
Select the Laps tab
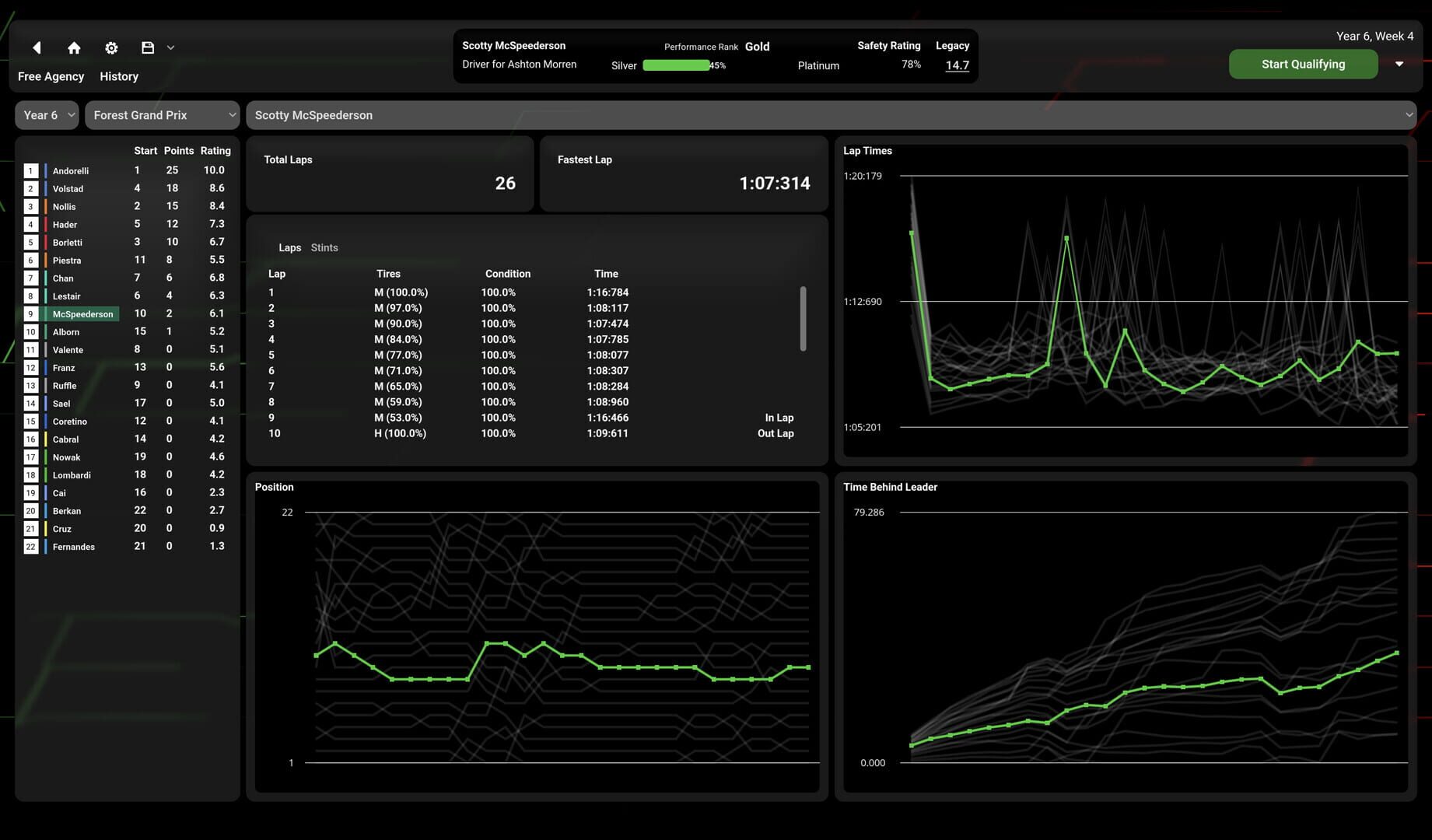289,247
